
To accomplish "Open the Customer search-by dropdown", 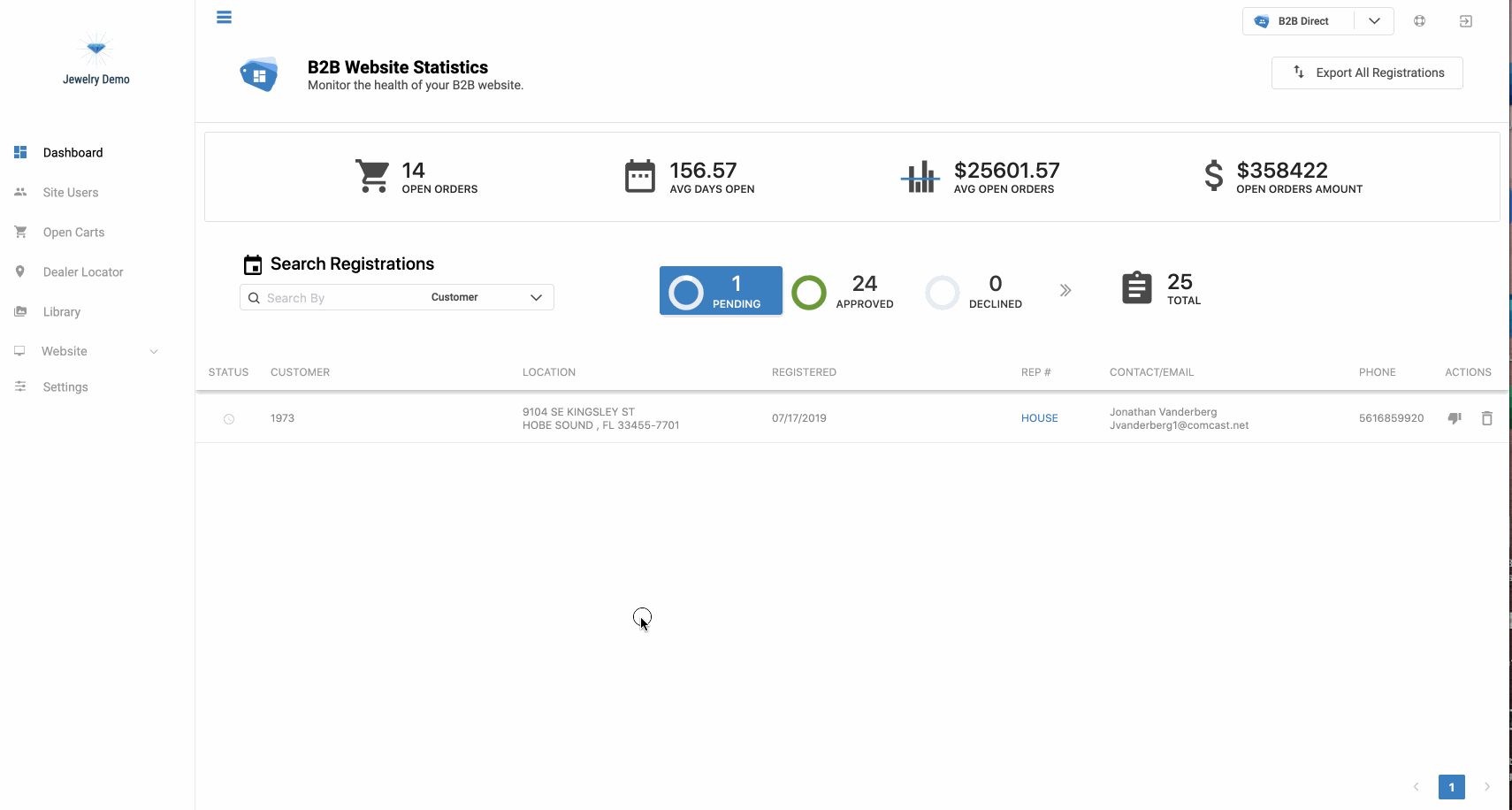I will pyautogui.click(x=486, y=297).
